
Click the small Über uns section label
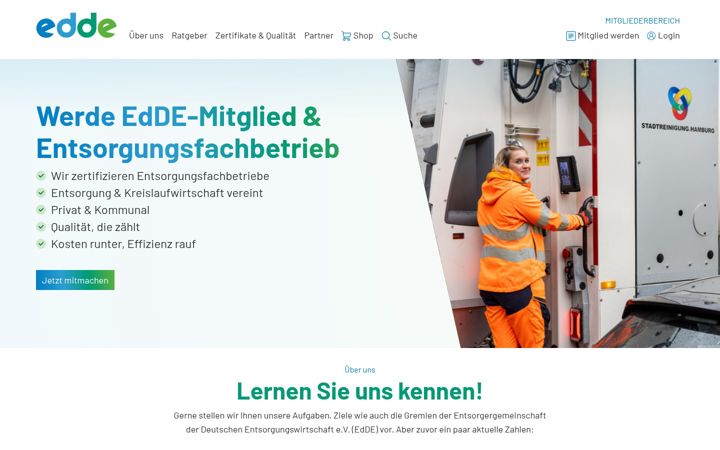pyautogui.click(x=360, y=370)
